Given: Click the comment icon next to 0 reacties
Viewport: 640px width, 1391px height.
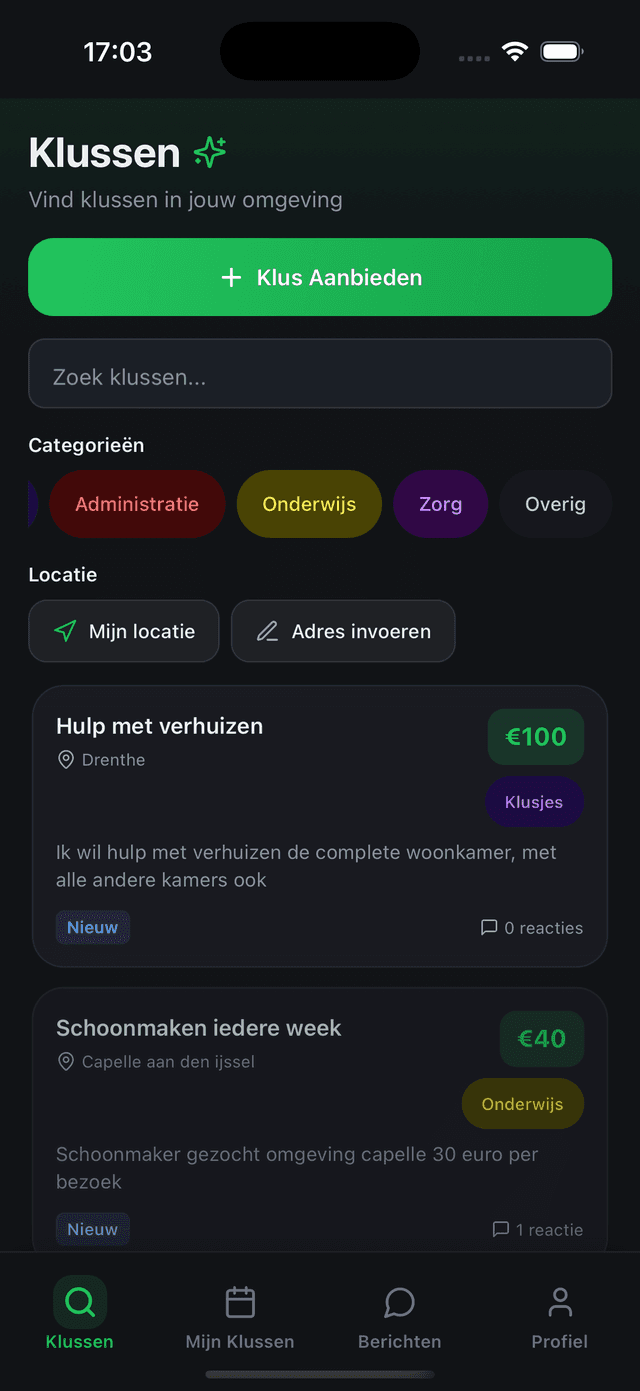Looking at the screenshot, I should [489, 927].
